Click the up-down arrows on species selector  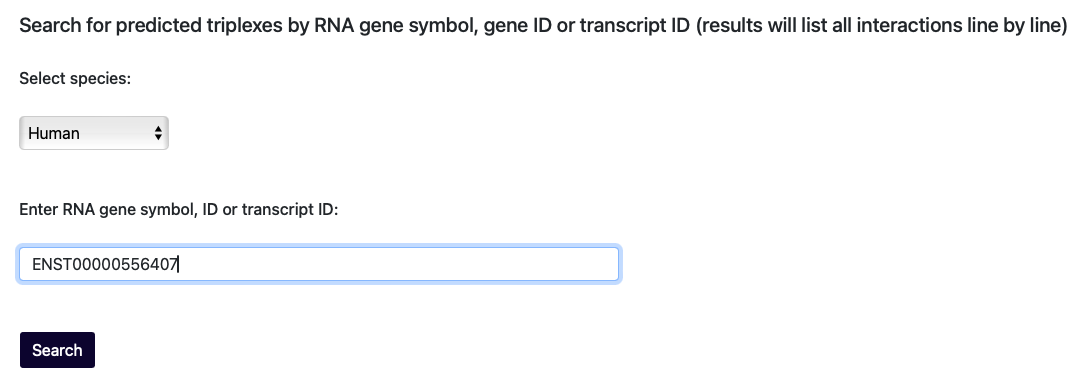click(158, 133)
